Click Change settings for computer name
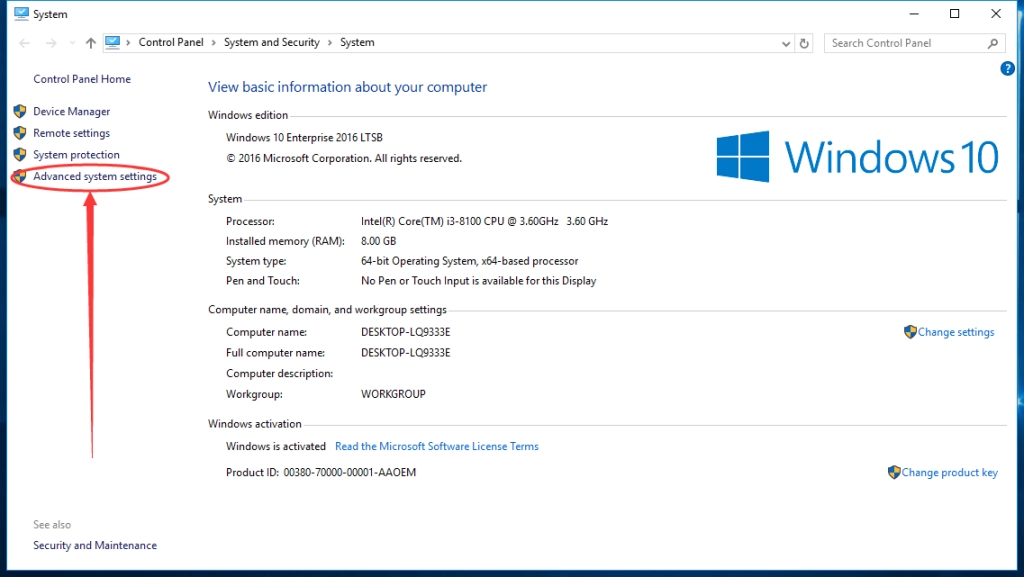The height and width of the screenshot is (577, 1024). [955, 332]
